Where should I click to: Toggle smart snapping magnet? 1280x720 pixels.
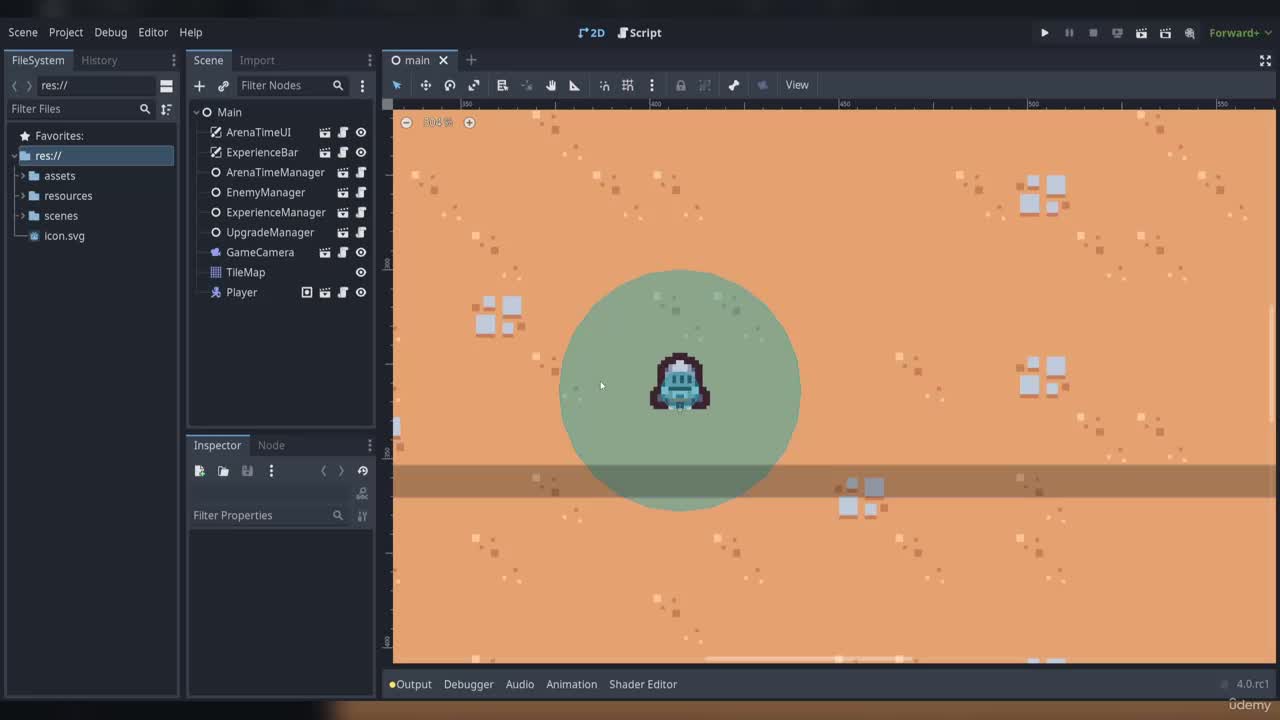pyautogui.click(x=604, y=85)
